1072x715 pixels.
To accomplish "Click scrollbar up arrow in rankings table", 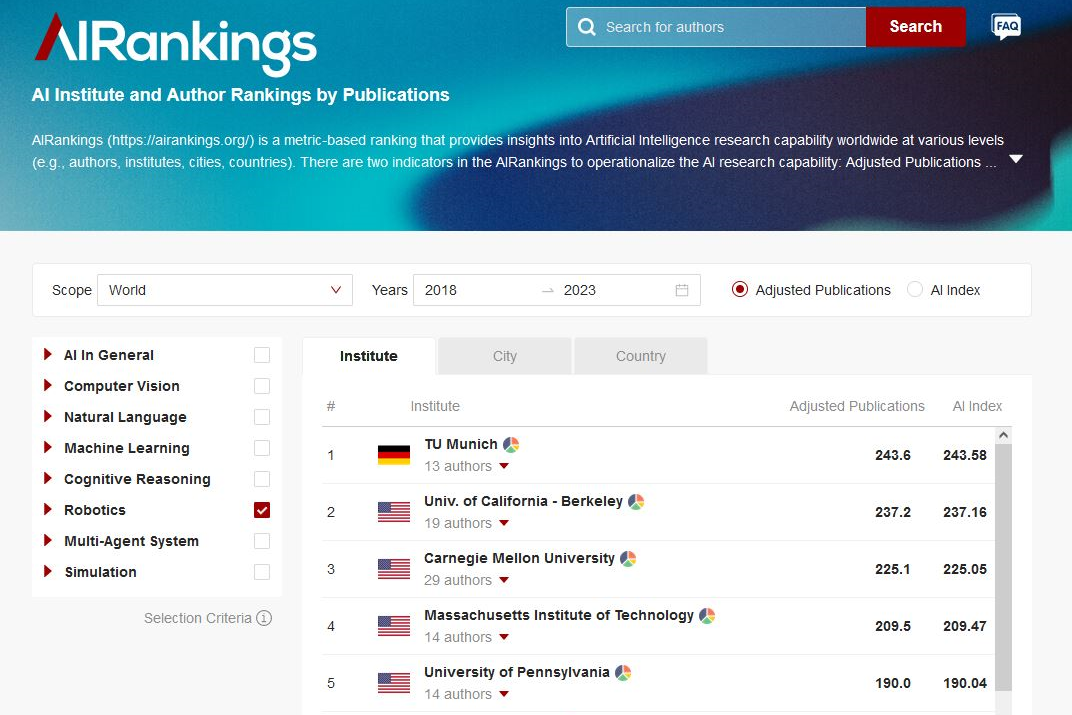I will [x=1003, y=435].
